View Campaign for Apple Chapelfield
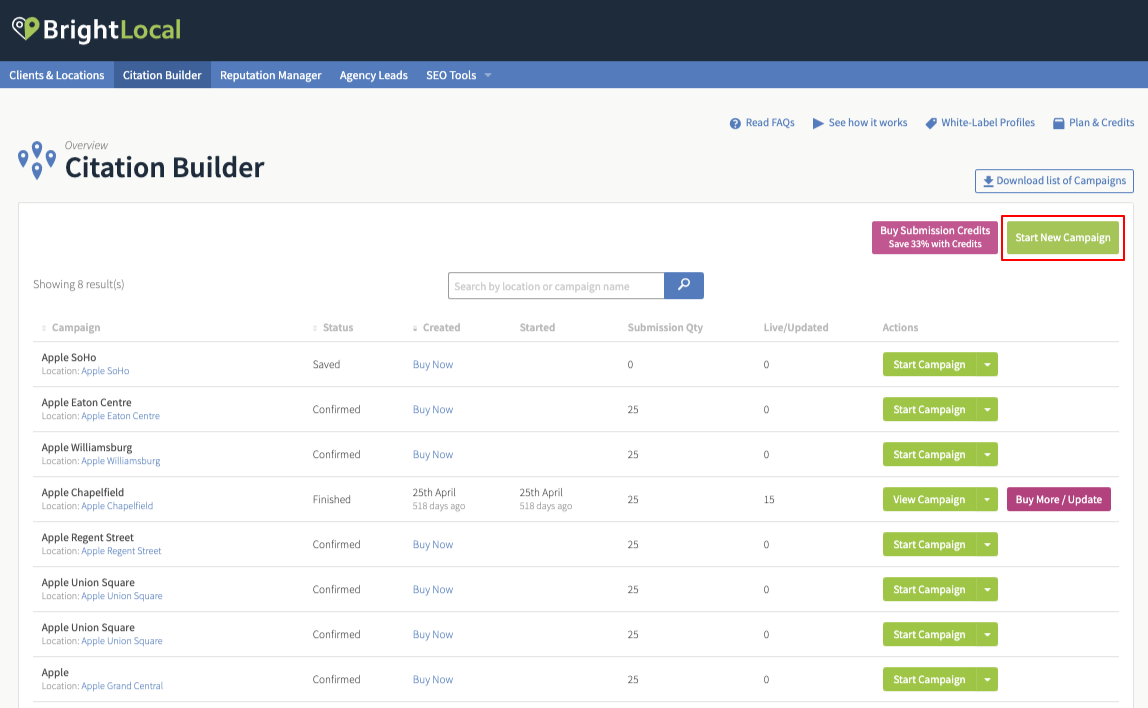The height and width of the screenshot is (708, 1148). coord(929,499)
